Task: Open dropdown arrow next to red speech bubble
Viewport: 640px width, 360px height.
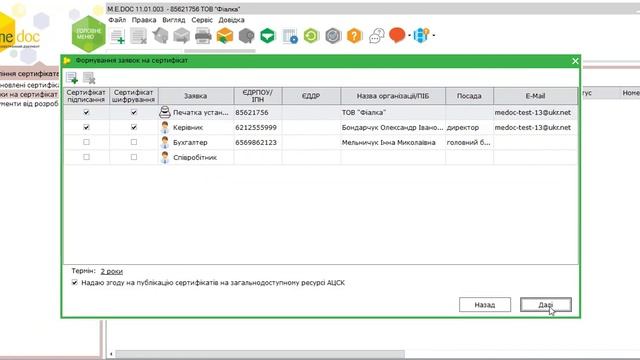Action: [409, 36]
